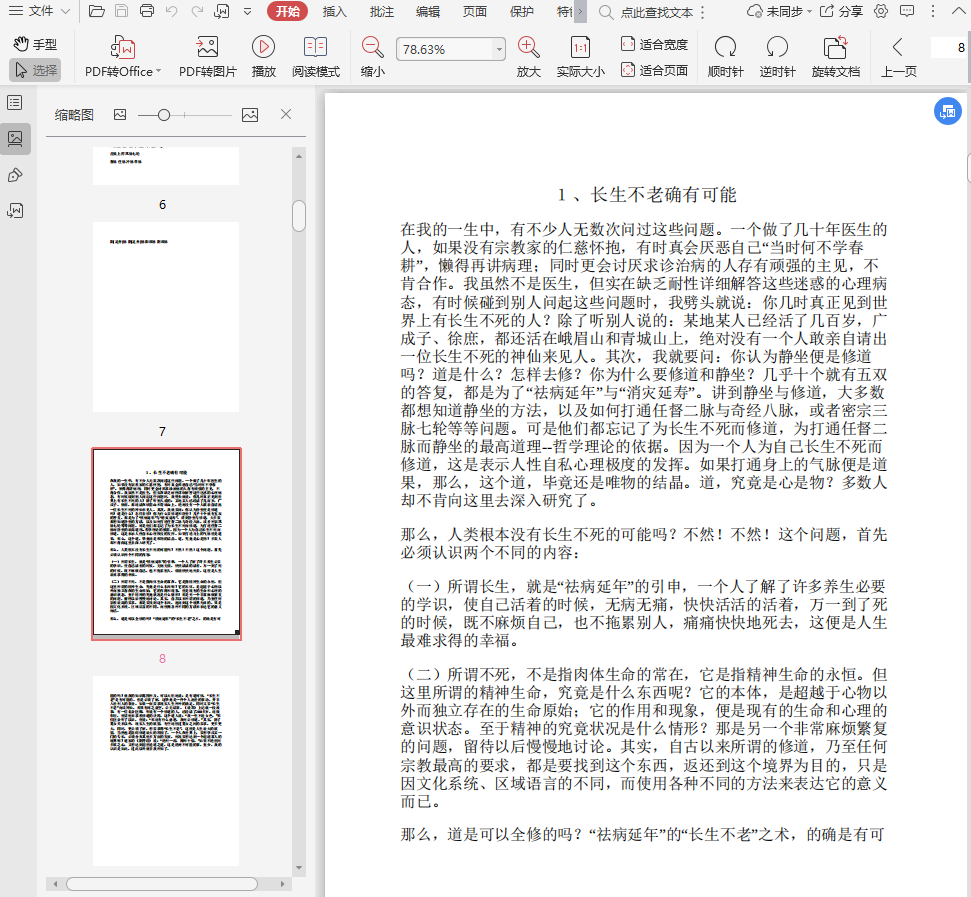Open the bookmarks outline sidebar icon
Image resolution: width=971 pixels, height=897 pixels.
(x=15, y=103)
